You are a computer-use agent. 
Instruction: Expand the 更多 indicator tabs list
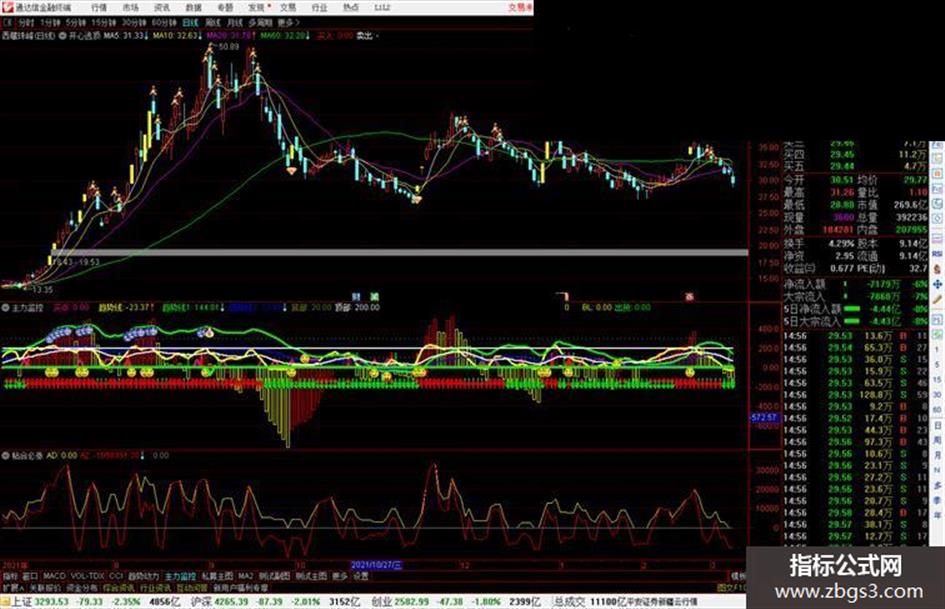(x=340, y=576)
